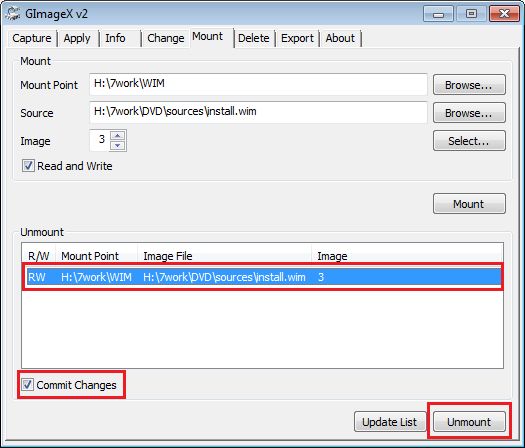This screenshot has width=525, height=448.
Task: Select the Change tab
Action: (166, 38)
